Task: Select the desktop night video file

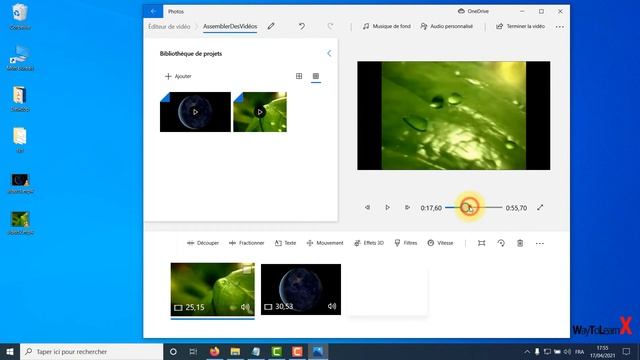Action: [x=20, y=182]
